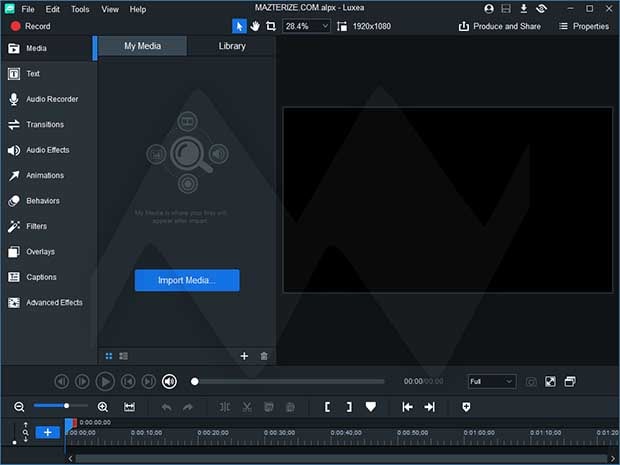This screenshot has width=620, height=465.
Task: Open the Edit menu
Action: 52,9
